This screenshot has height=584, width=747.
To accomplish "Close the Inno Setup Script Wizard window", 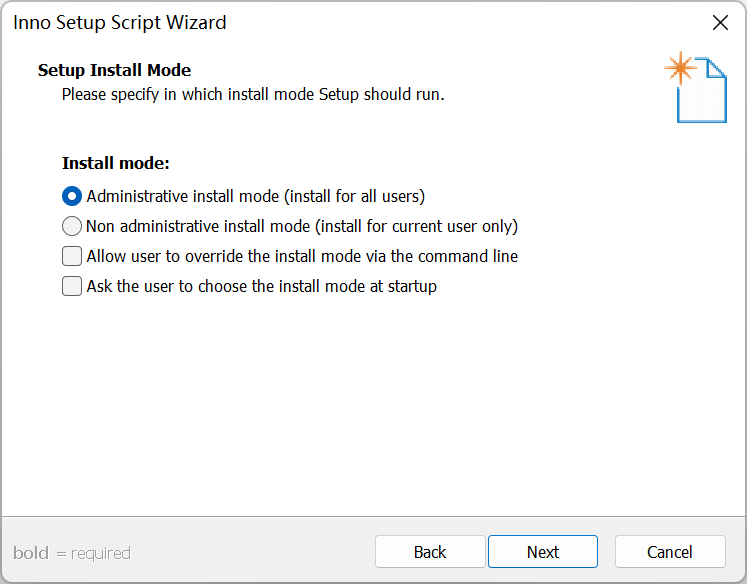I will [x=719, y=22].
